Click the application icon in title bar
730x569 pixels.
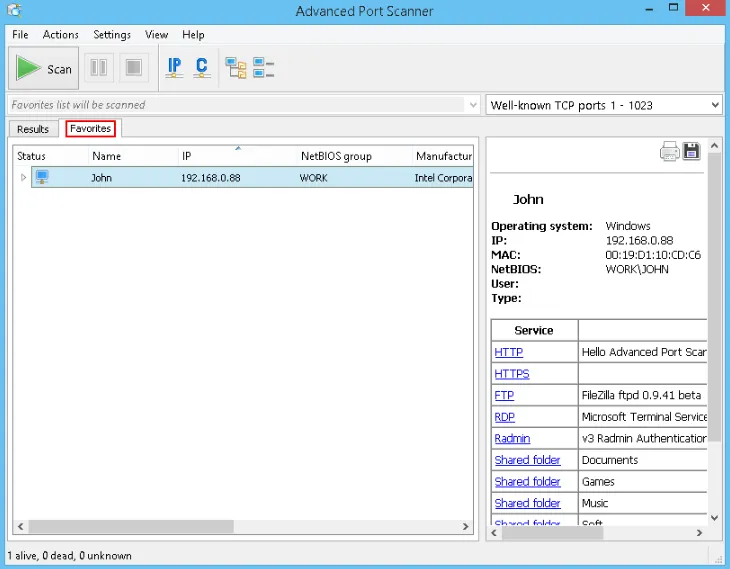[x=14, y=10]
